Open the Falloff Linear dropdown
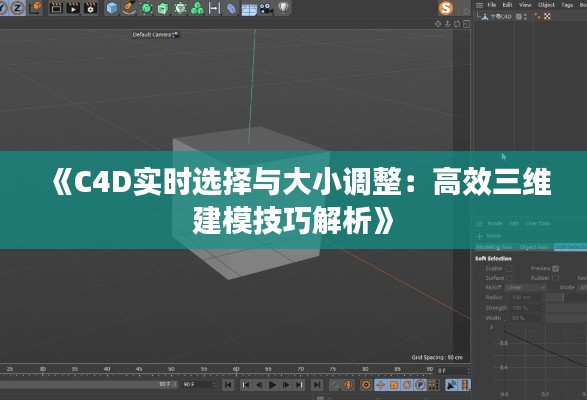 [526, 288]
